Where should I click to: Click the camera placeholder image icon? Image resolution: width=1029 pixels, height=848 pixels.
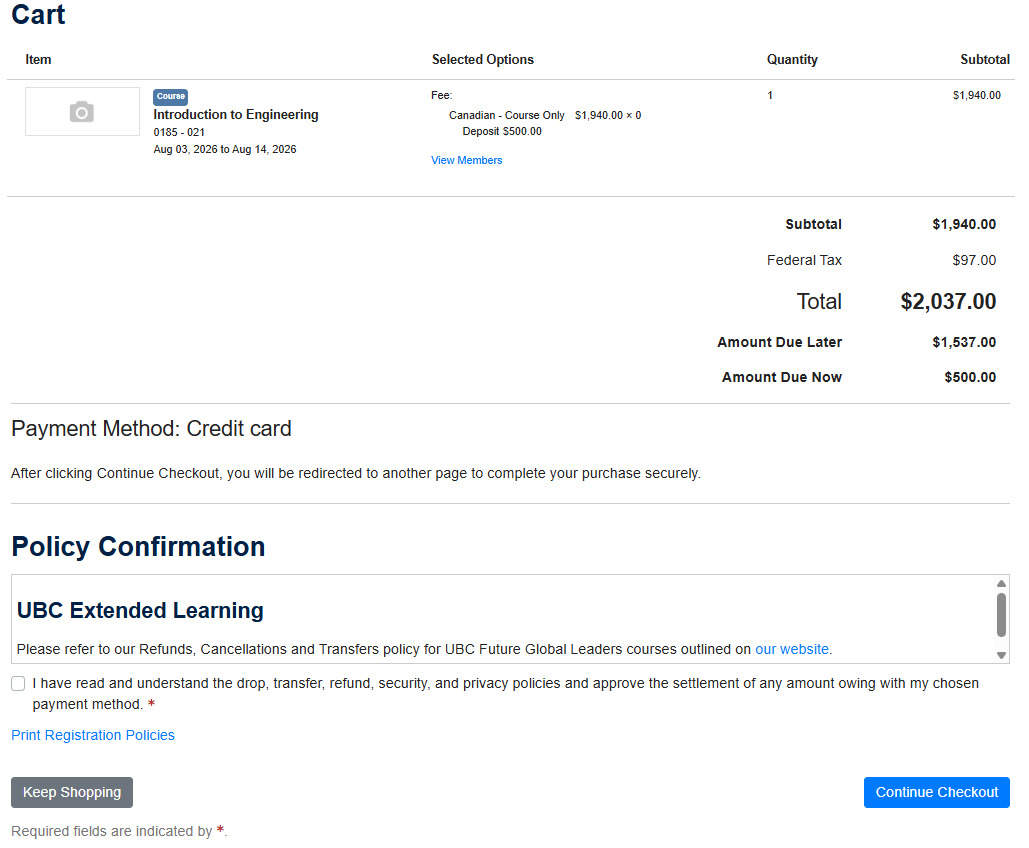tap(82, 110)
